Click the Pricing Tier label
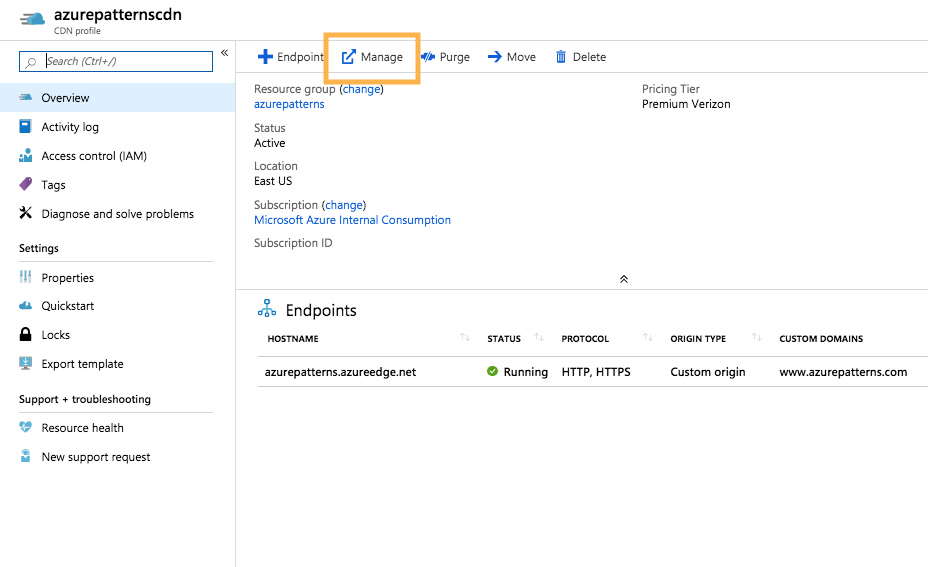The height and width of the screenshot is (567, 928). (671, 89)
